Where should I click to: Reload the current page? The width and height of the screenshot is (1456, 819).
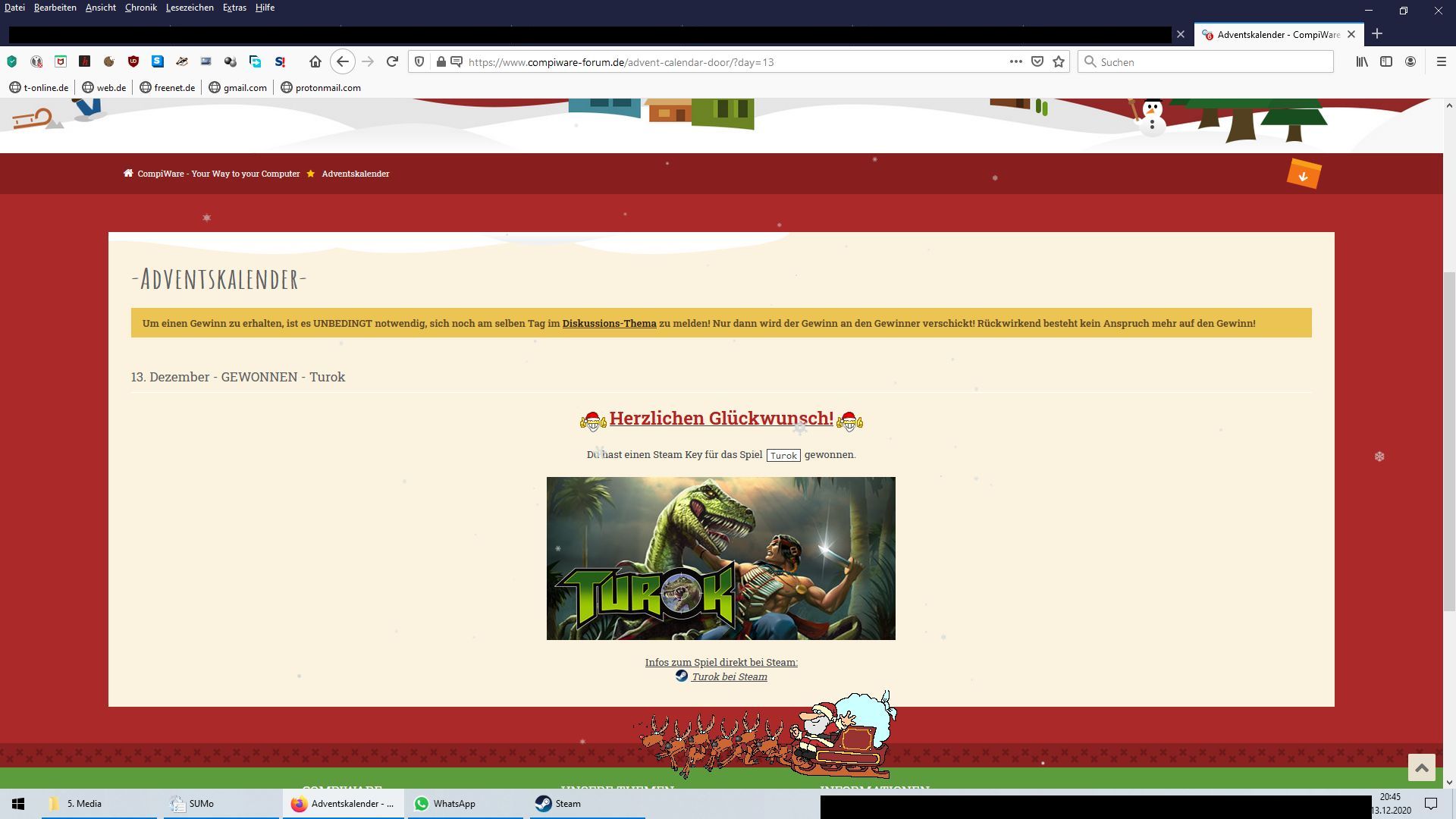[x=392, y=61]
